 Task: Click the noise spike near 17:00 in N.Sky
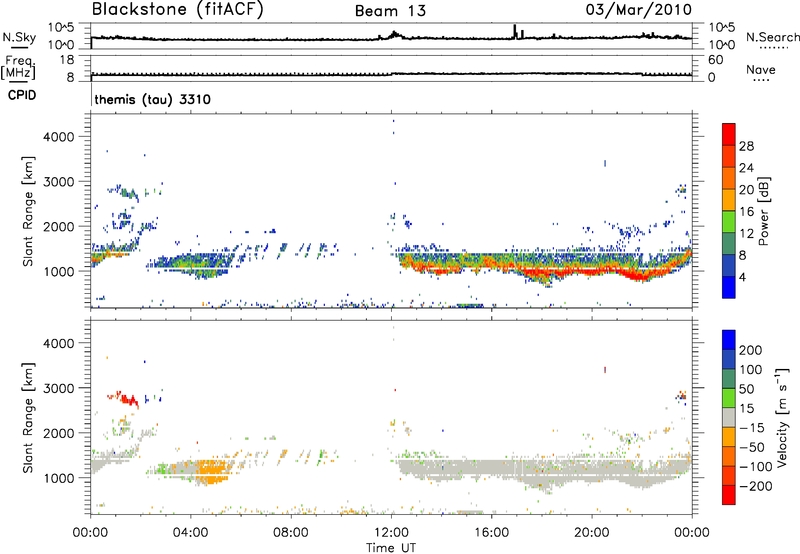coord(515,32)
